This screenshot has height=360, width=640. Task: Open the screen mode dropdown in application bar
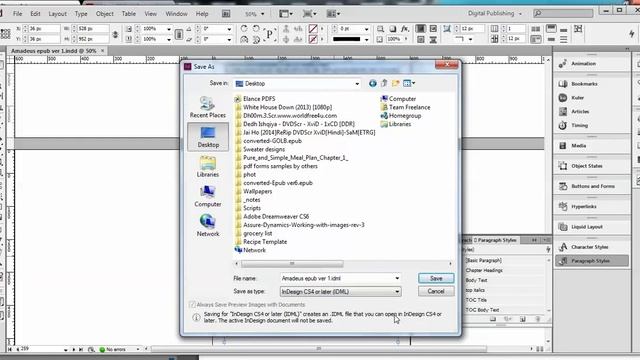click(x=309, y=14)
